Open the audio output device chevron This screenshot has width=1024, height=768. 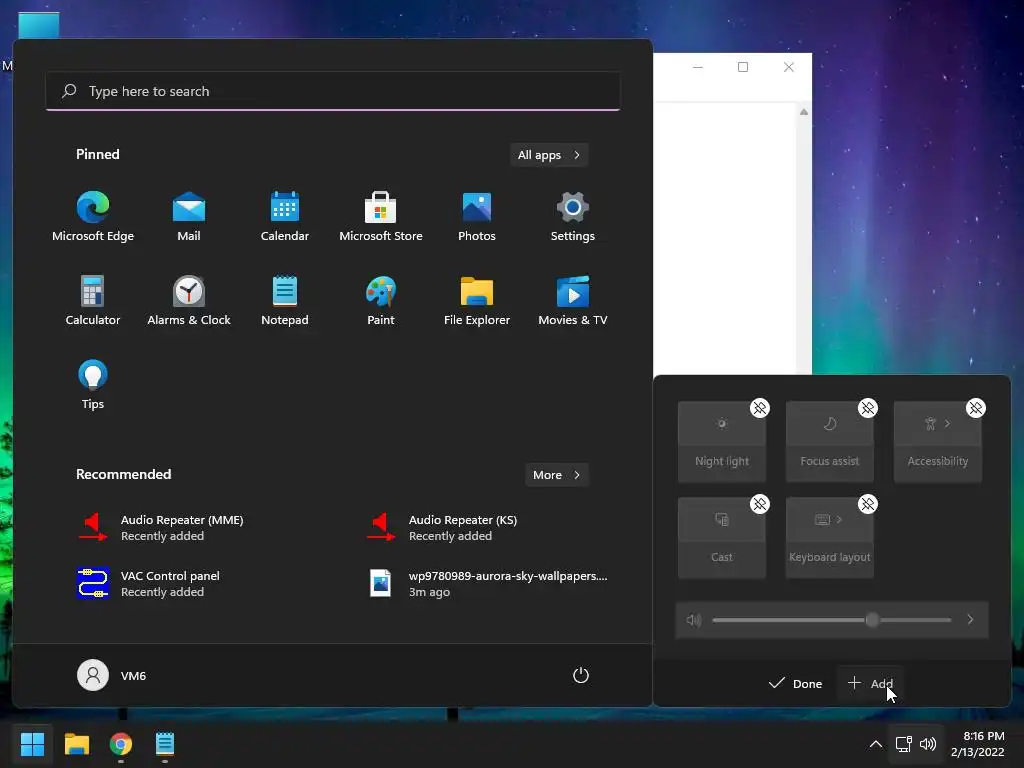pos(970,620)
